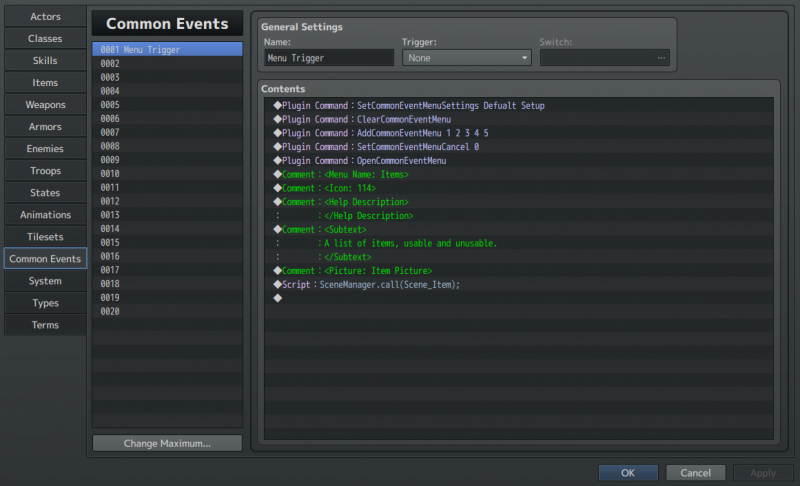Viewport: 800px width, 486px height.
Task: Select common event 0005 in list
Action: pos(167,105)
